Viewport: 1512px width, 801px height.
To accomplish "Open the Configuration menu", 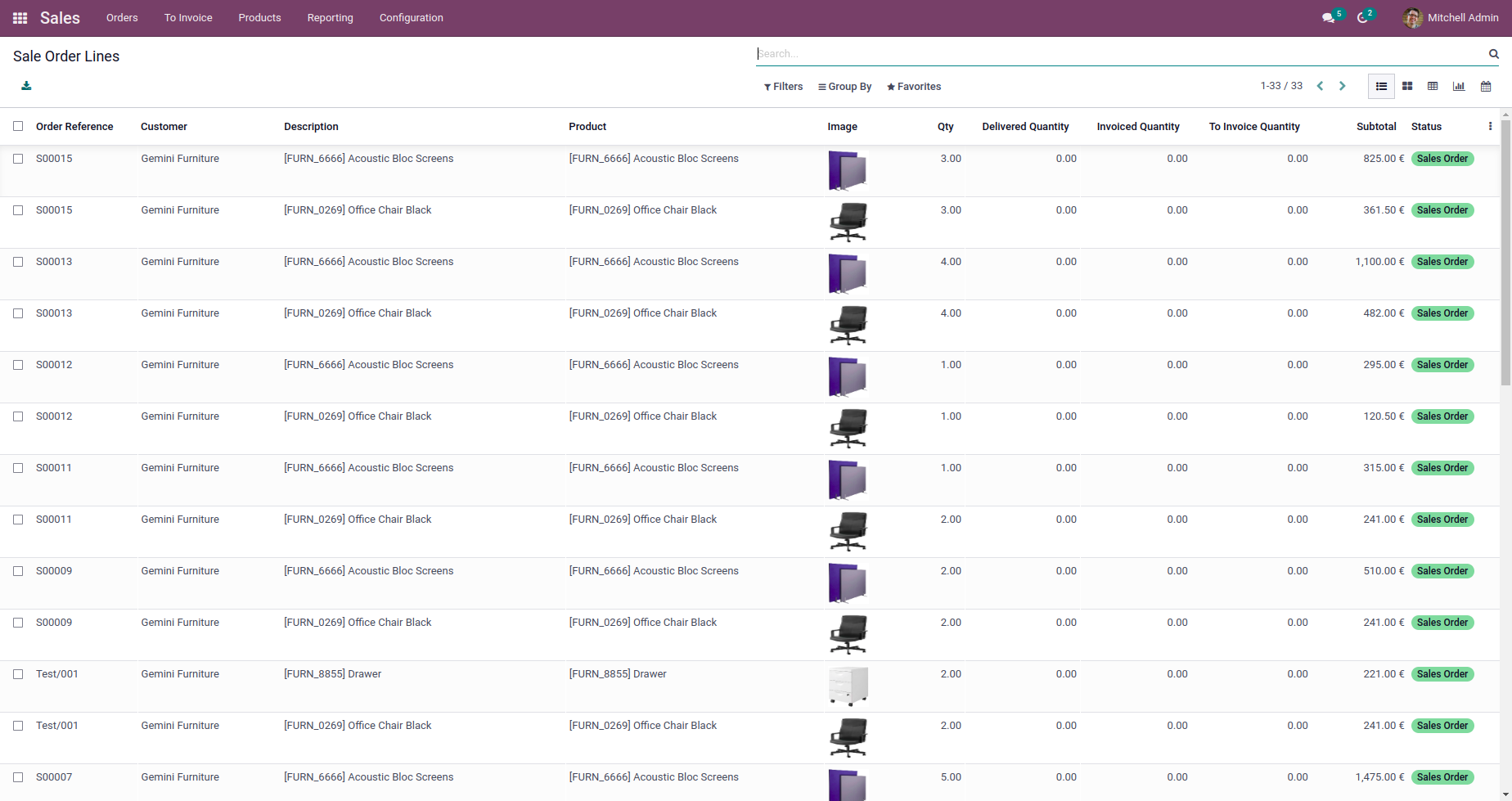I will click(411, 18).
